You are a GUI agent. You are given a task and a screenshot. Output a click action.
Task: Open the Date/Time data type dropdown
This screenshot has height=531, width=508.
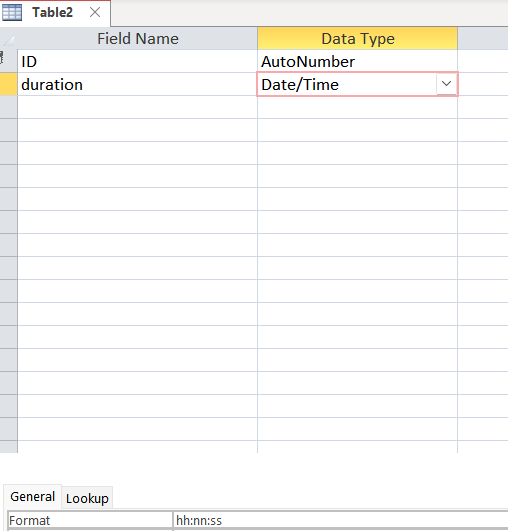(x=446, y=84)
